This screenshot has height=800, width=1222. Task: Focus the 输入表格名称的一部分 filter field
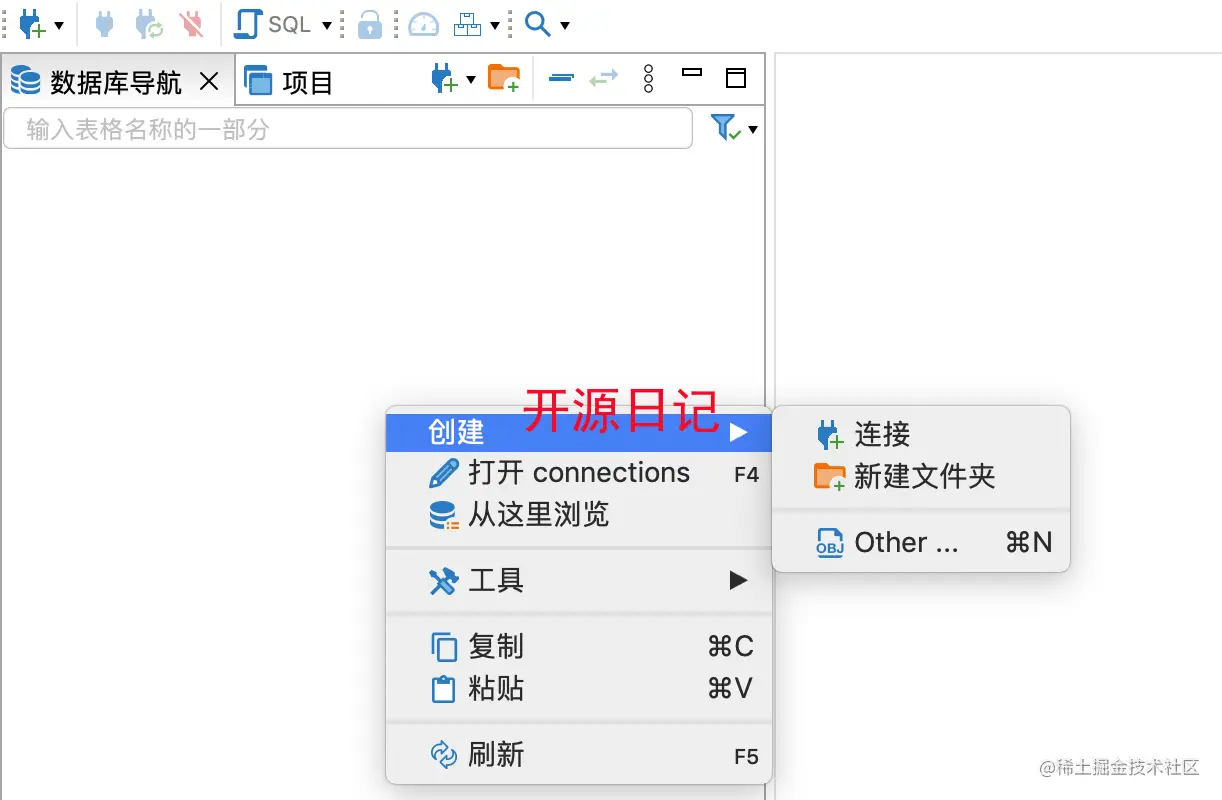coord(348,129)
